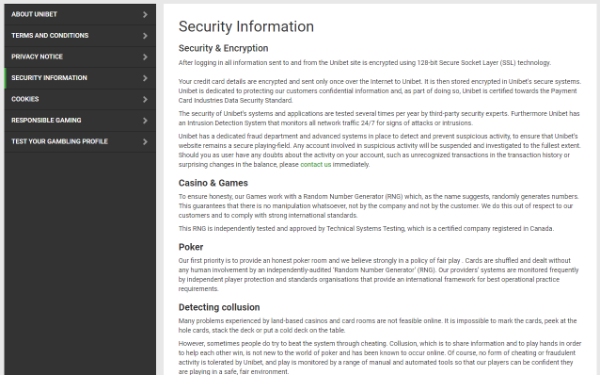Click the 'Security & Encryption' heading
The width and height of the screenshot is (600, 375).
pyautogui.click(x=223, y=48)
